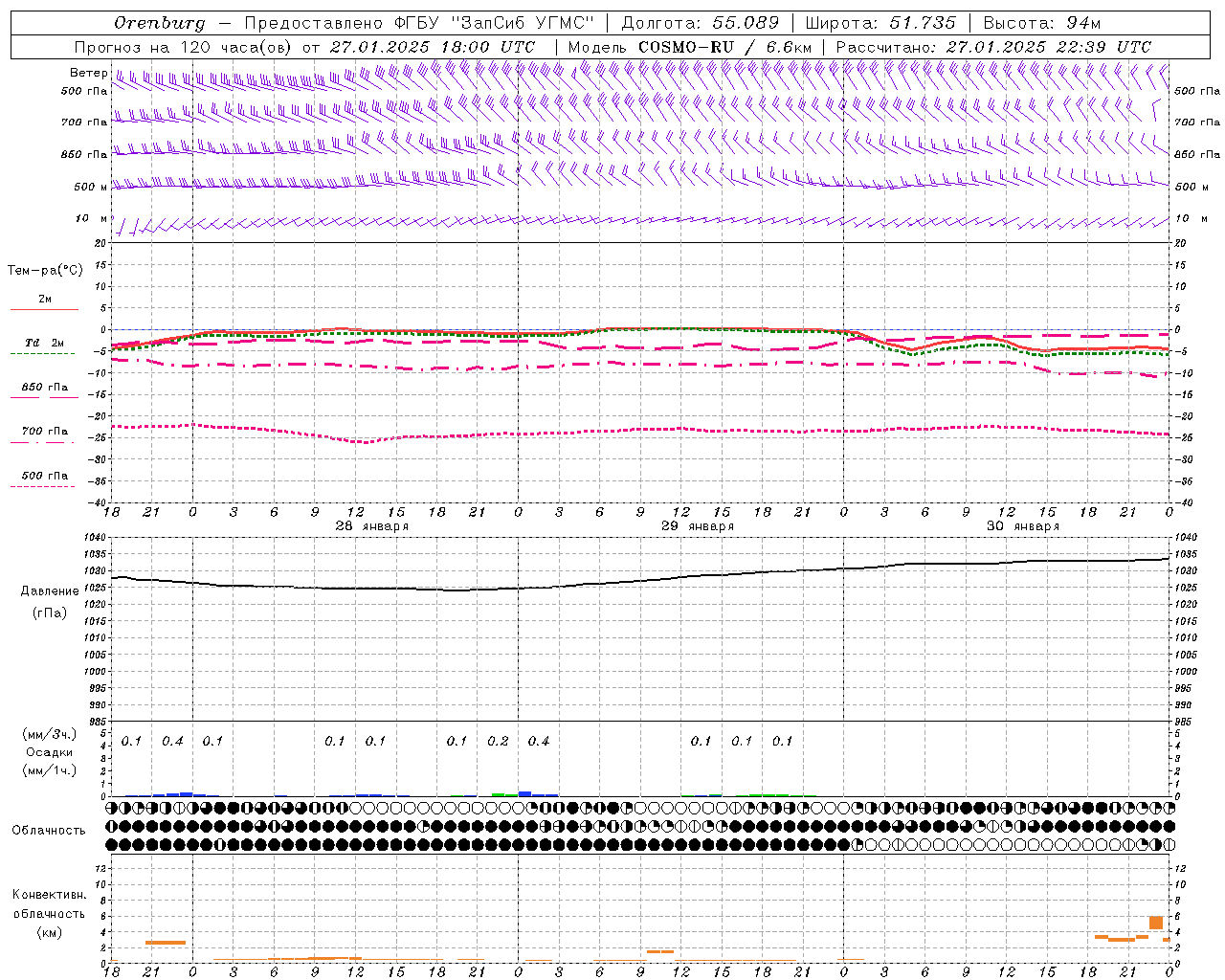Click the '(гПа)' pressure unit label
This screenshot has width=1225, height=980.
click(50, 613)
